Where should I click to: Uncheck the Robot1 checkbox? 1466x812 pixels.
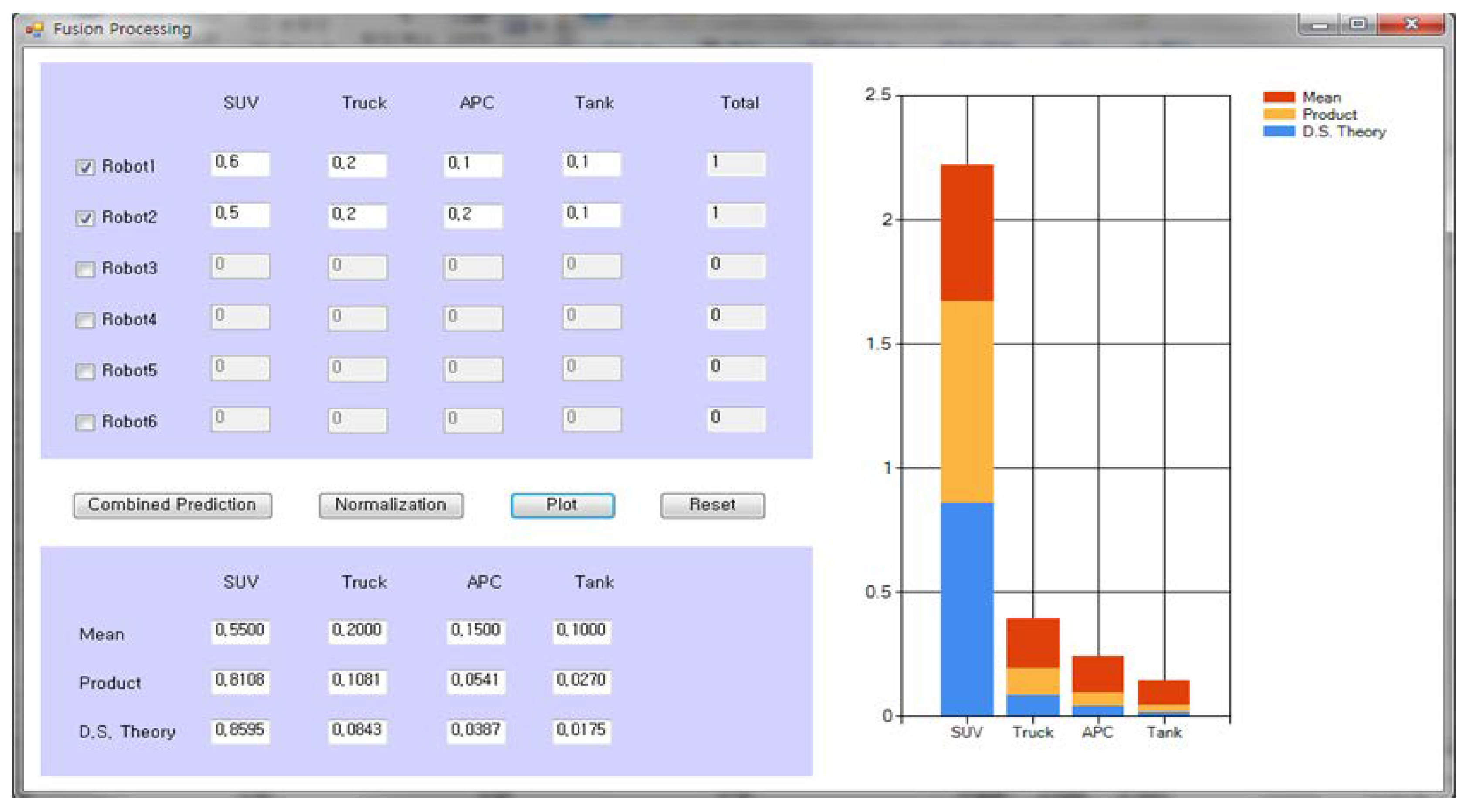click(85, 167)
